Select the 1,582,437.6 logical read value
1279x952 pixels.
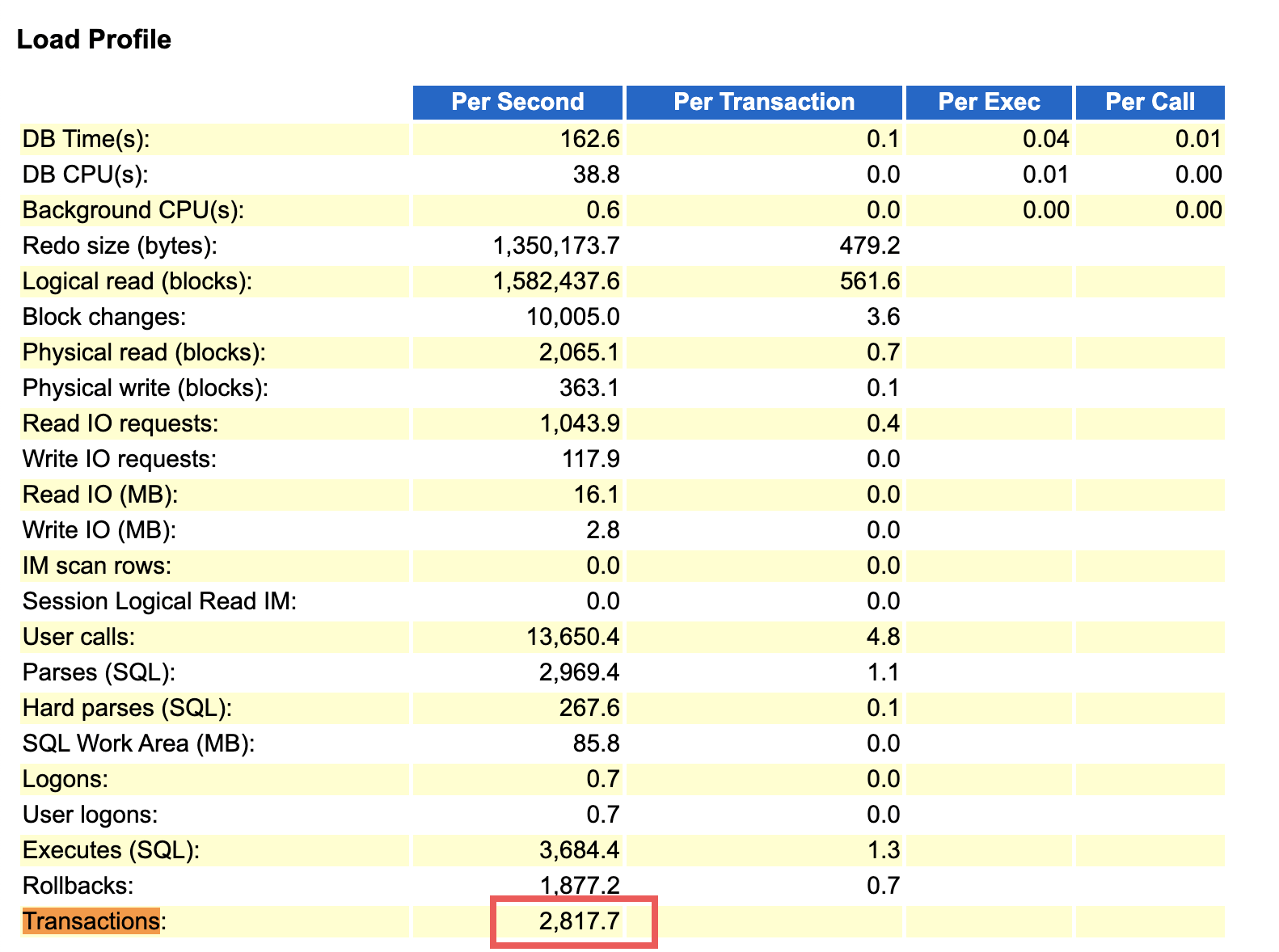(x=556, y=281)
